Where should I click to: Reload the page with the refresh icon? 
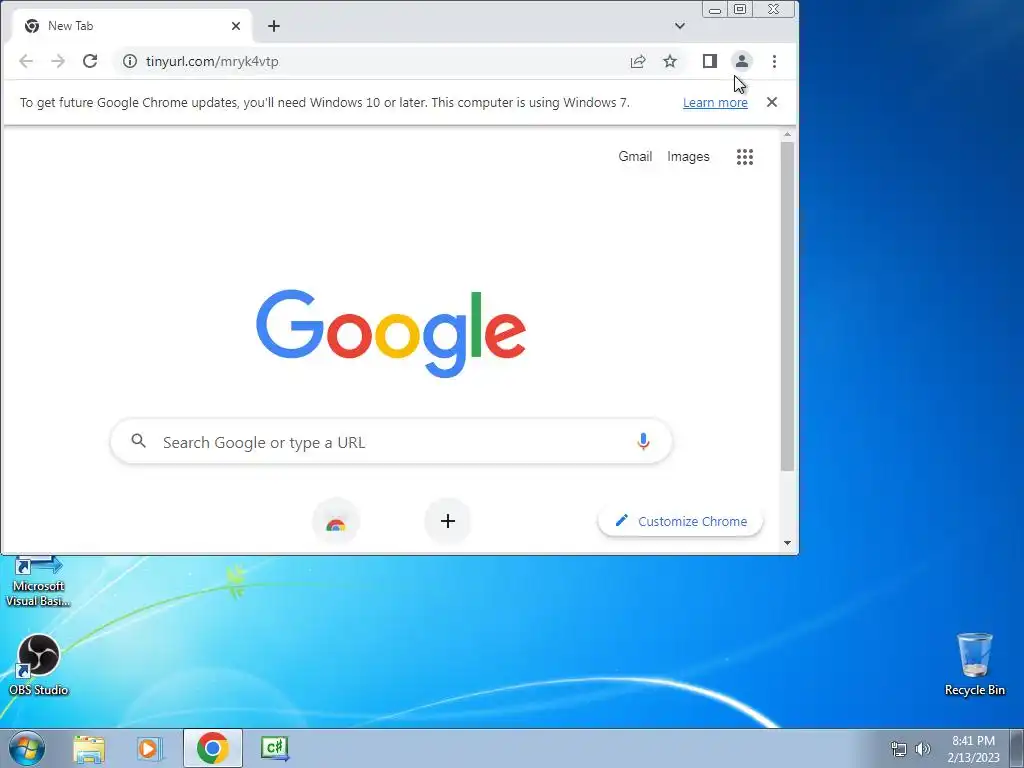pyautogui.click(x=90, y=61)
